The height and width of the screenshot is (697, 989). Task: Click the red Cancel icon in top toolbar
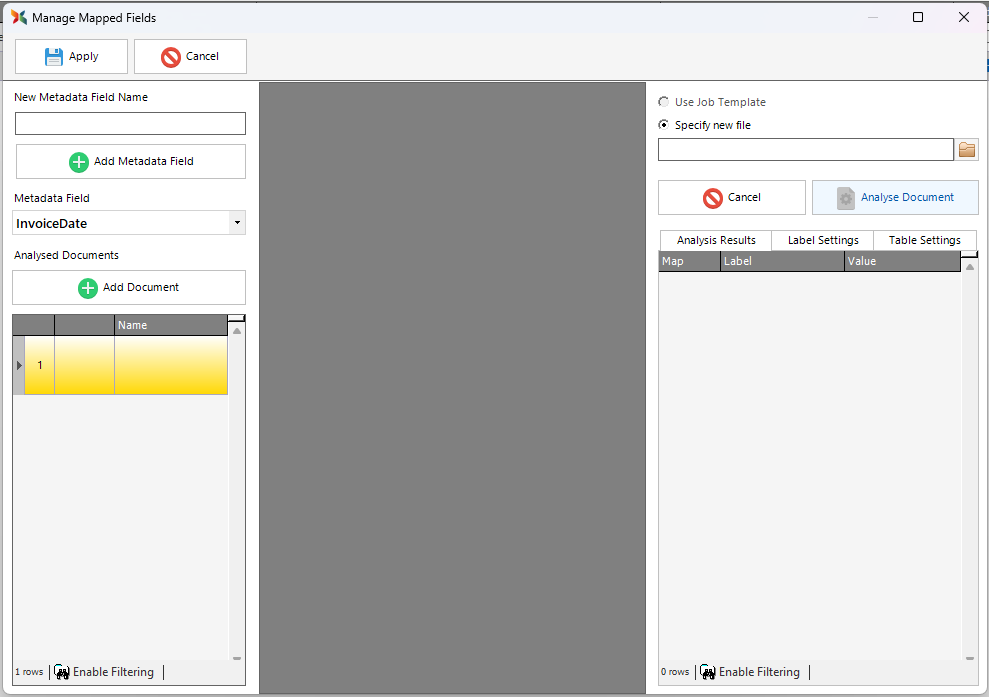point(171,57)
